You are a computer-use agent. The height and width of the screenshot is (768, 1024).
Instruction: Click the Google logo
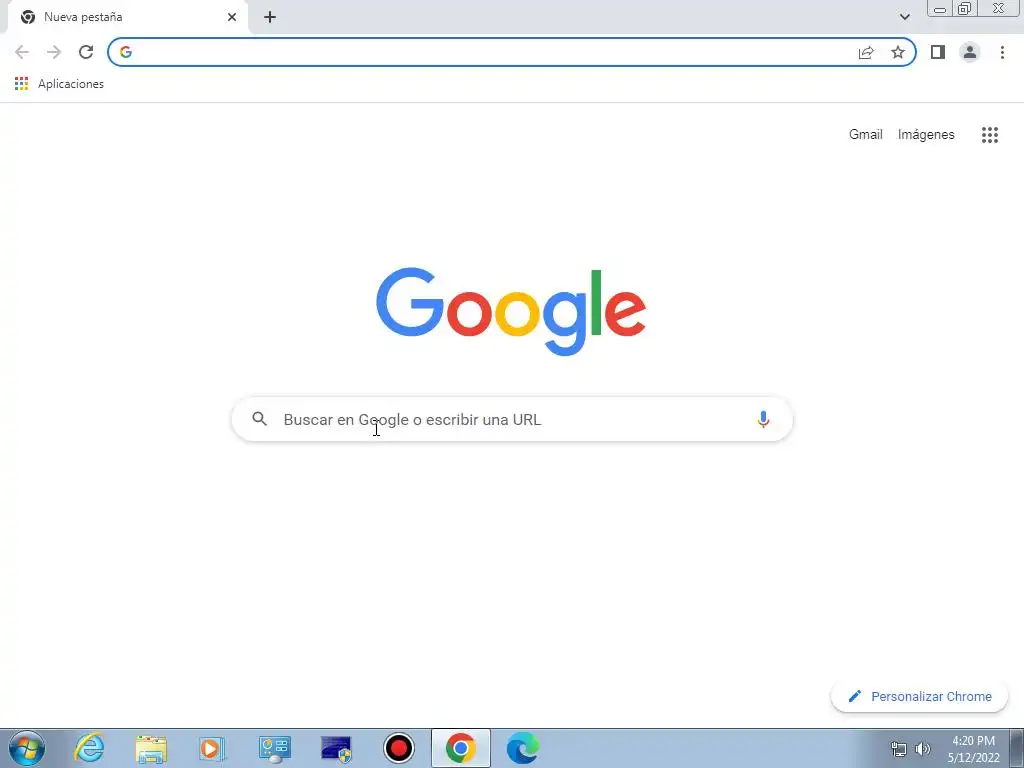click(511, 312)
